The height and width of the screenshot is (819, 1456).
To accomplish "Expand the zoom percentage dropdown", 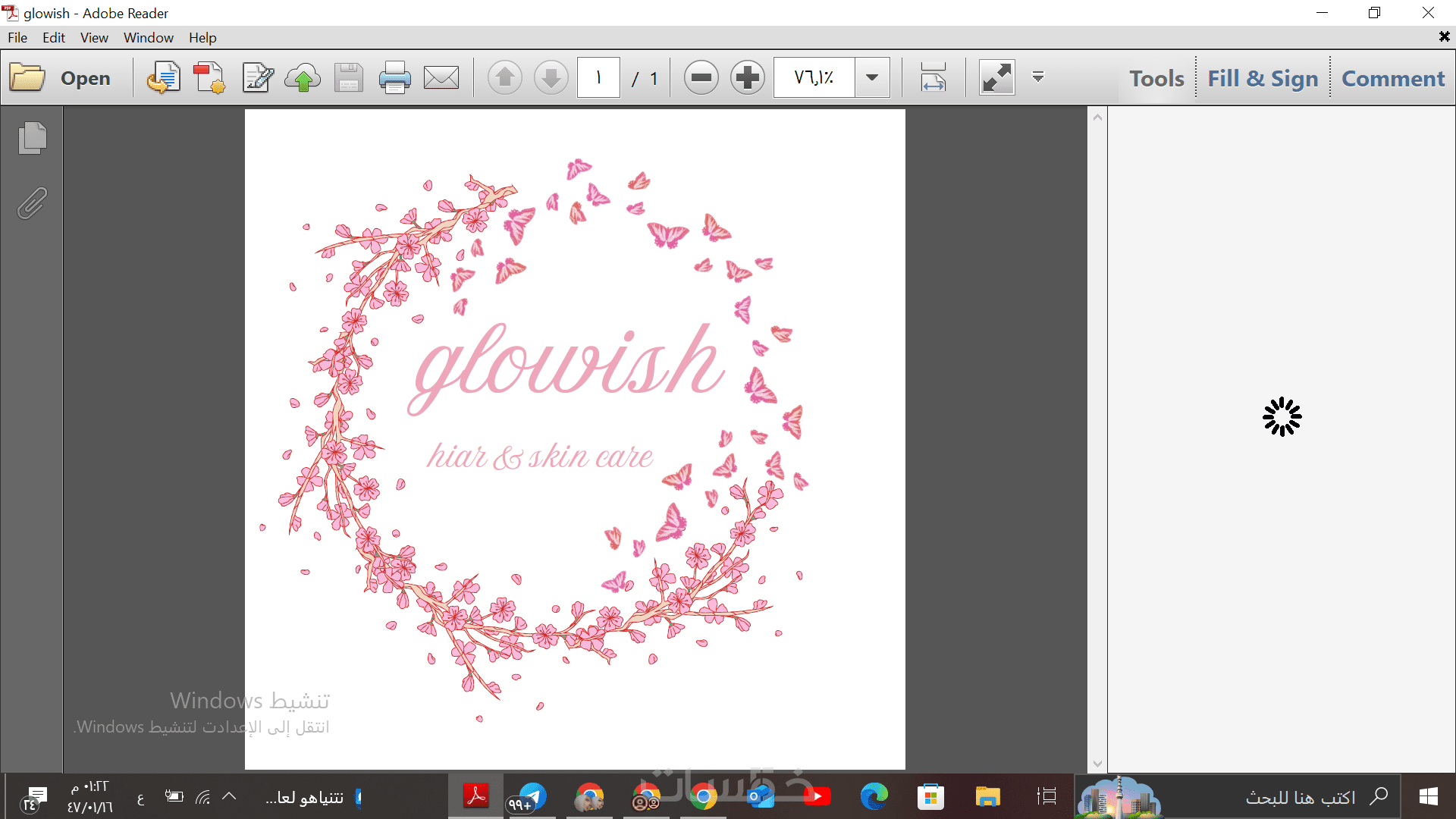I will coord(872,77).
